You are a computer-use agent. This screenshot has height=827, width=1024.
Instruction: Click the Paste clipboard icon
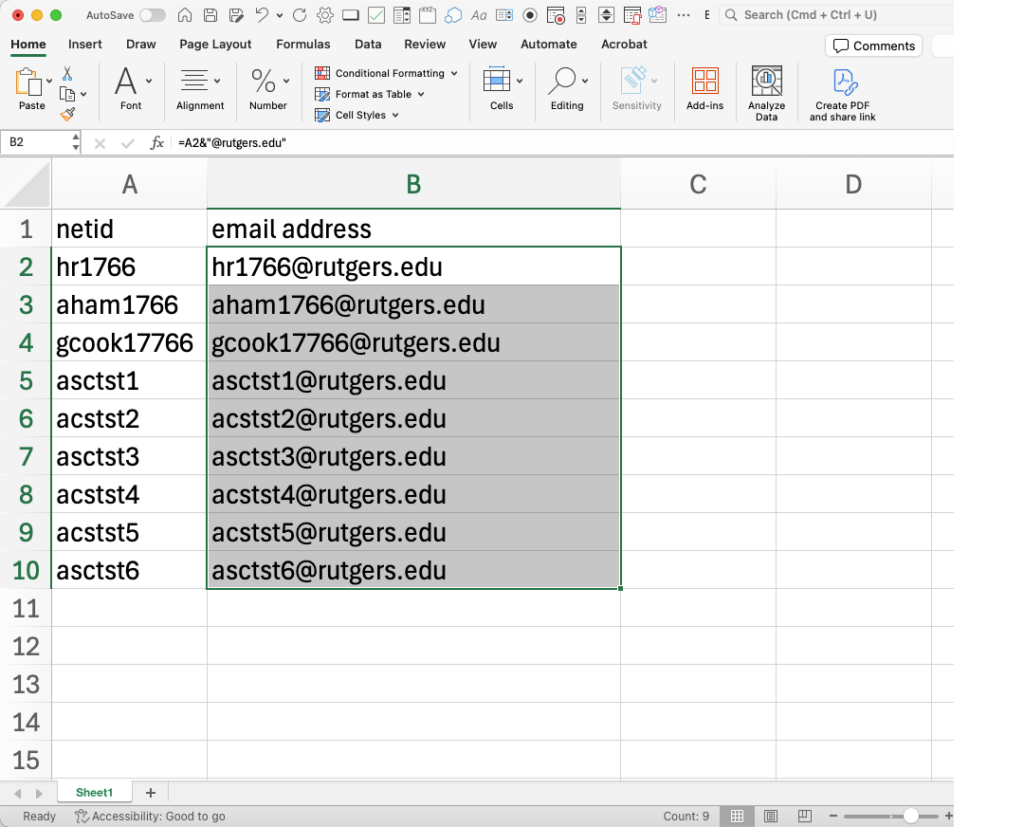[29, 83]
